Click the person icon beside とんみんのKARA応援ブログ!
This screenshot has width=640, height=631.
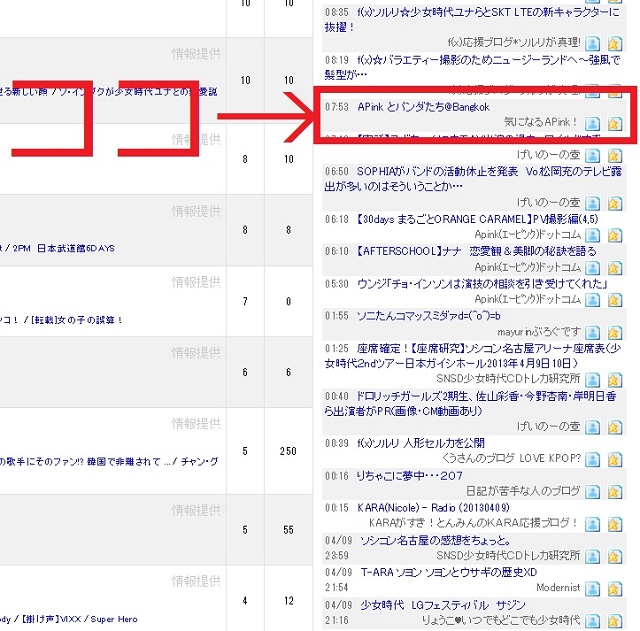[592, 524]
